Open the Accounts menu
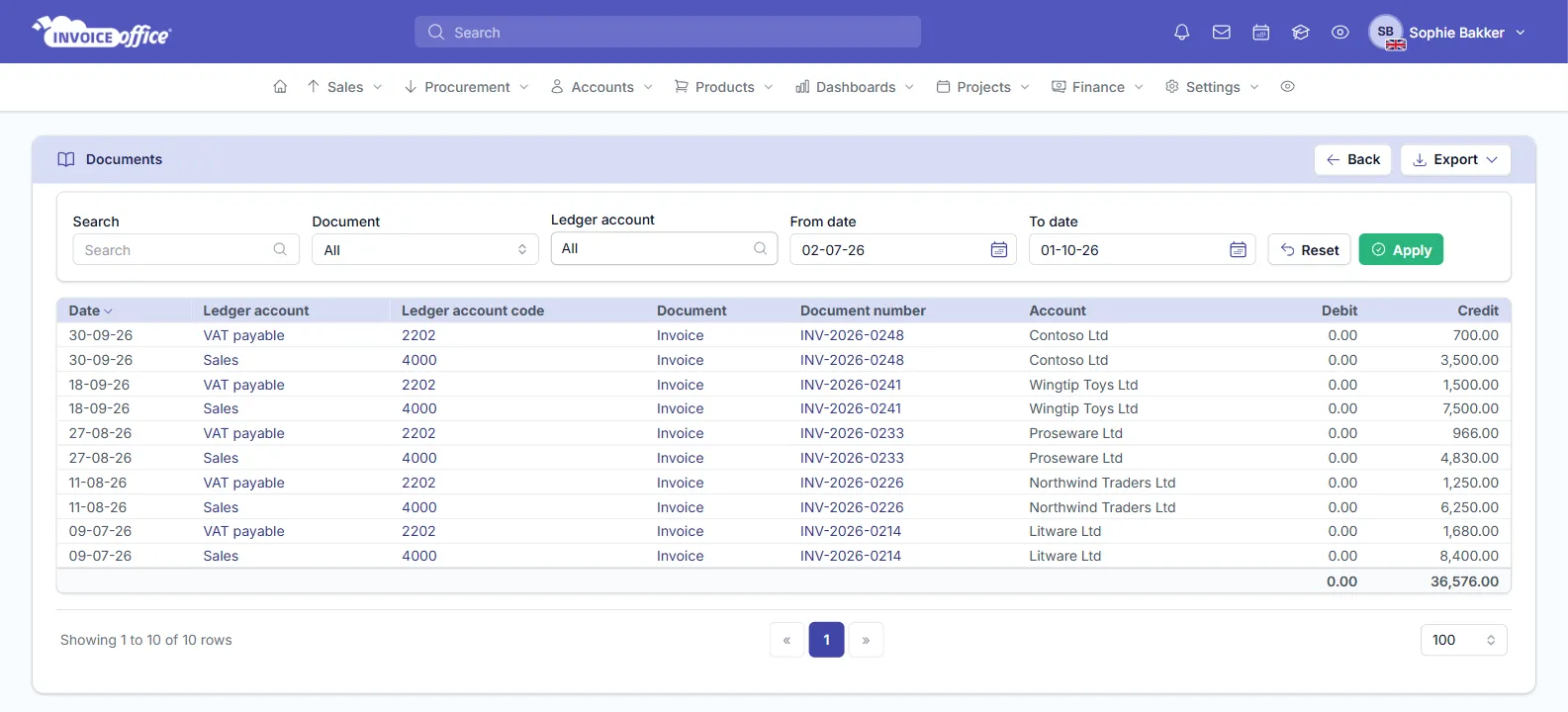This screenshot has width=1568, height=712. pos(602,87)
